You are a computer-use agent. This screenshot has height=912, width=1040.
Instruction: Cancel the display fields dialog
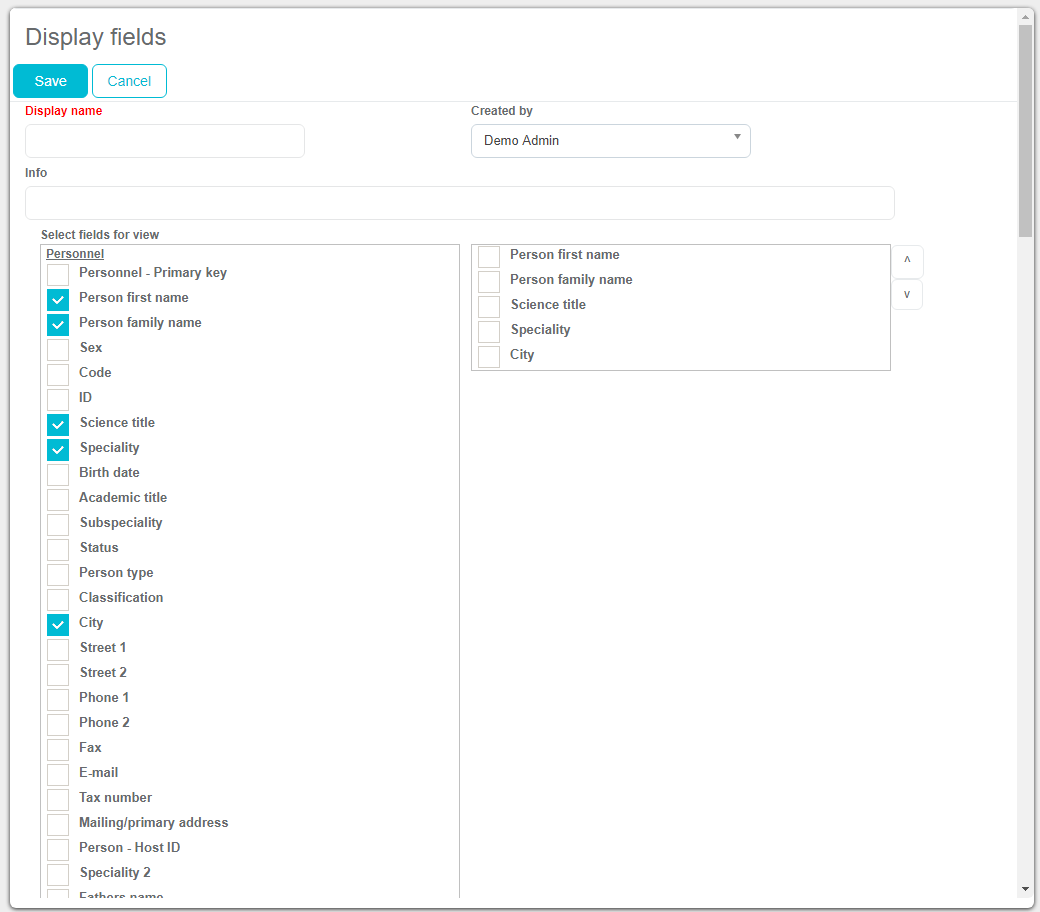tap(129, 81)
